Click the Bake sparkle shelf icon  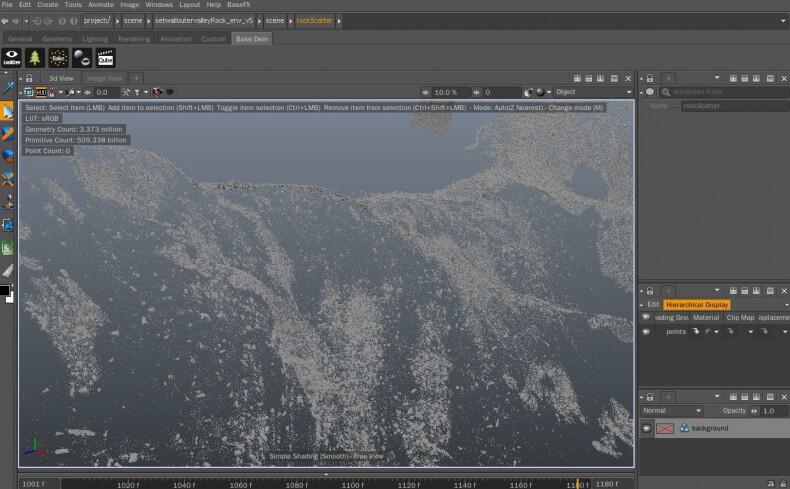pos(58,58)
